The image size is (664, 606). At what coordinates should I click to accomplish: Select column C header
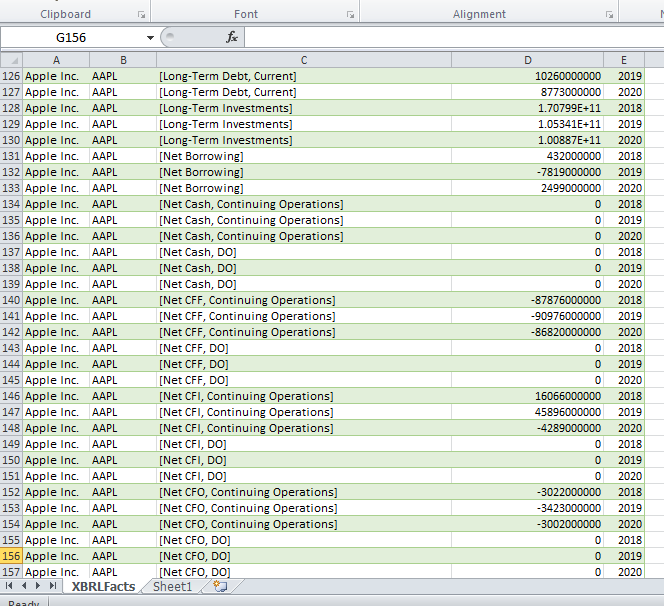tap(304, 60)
